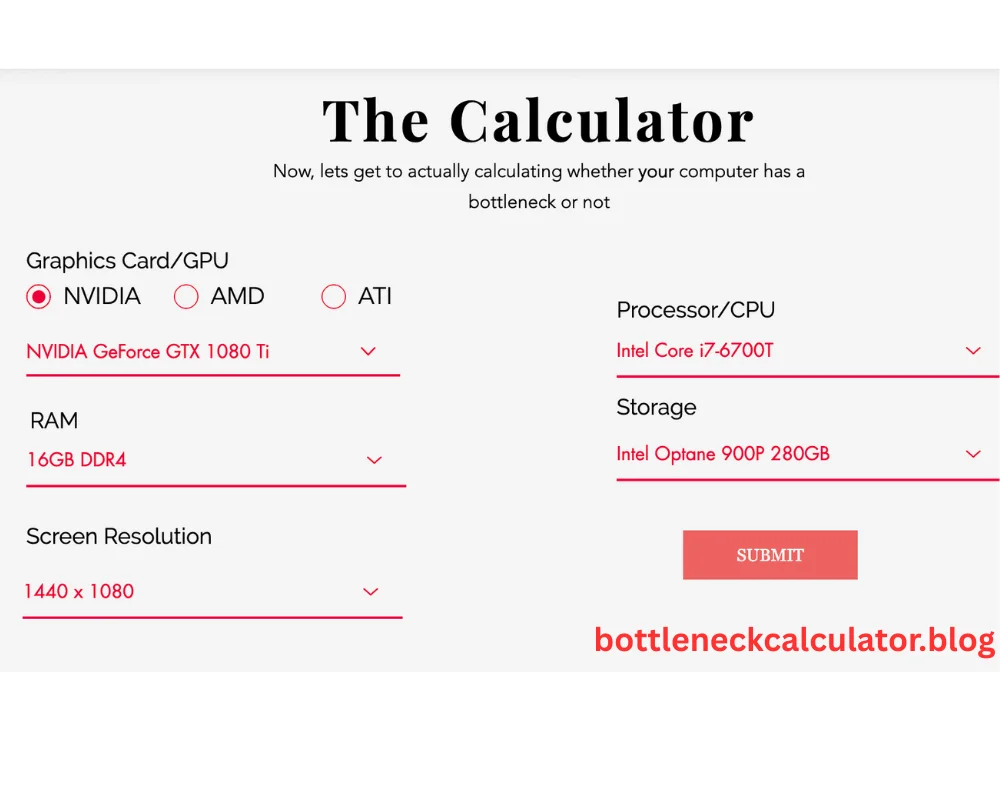Open the Intel Optane 900P 280GB storage dropdown
Image resolution: width=1000 pixels, height=800 pixels.
point(790,454)
